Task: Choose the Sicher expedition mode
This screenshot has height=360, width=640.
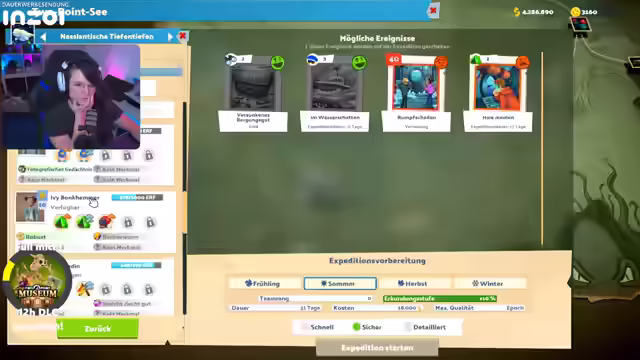Action: 367,327
